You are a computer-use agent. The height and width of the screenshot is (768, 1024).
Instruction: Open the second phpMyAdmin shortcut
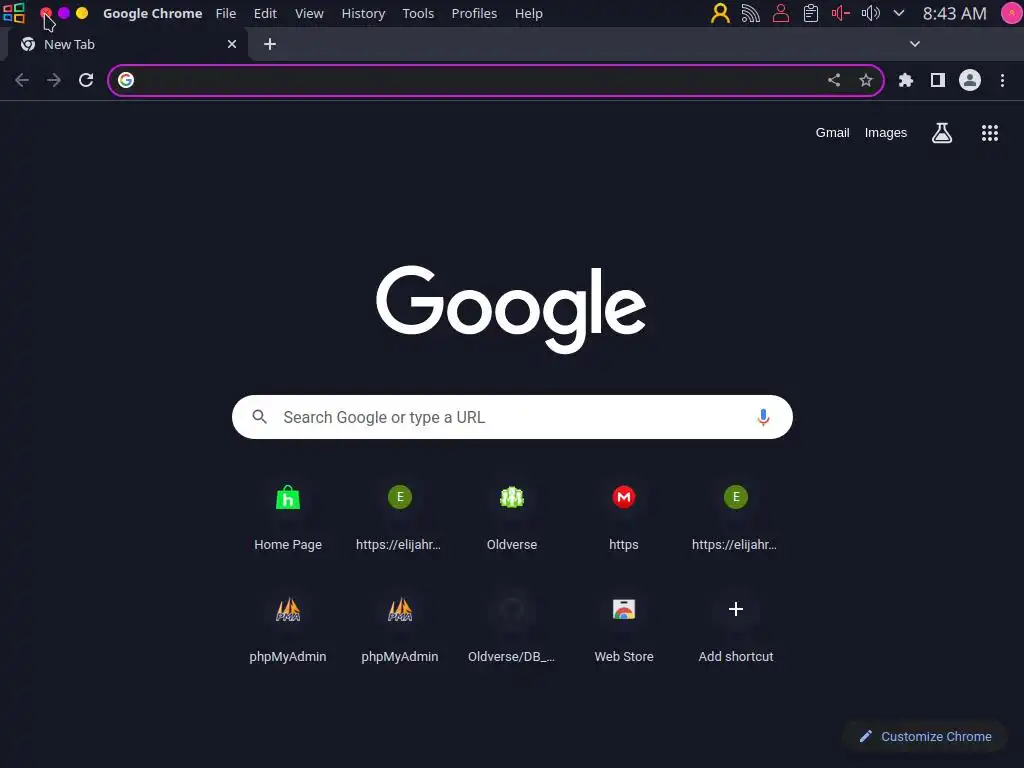pyautogui.click(x=400, y=630)
